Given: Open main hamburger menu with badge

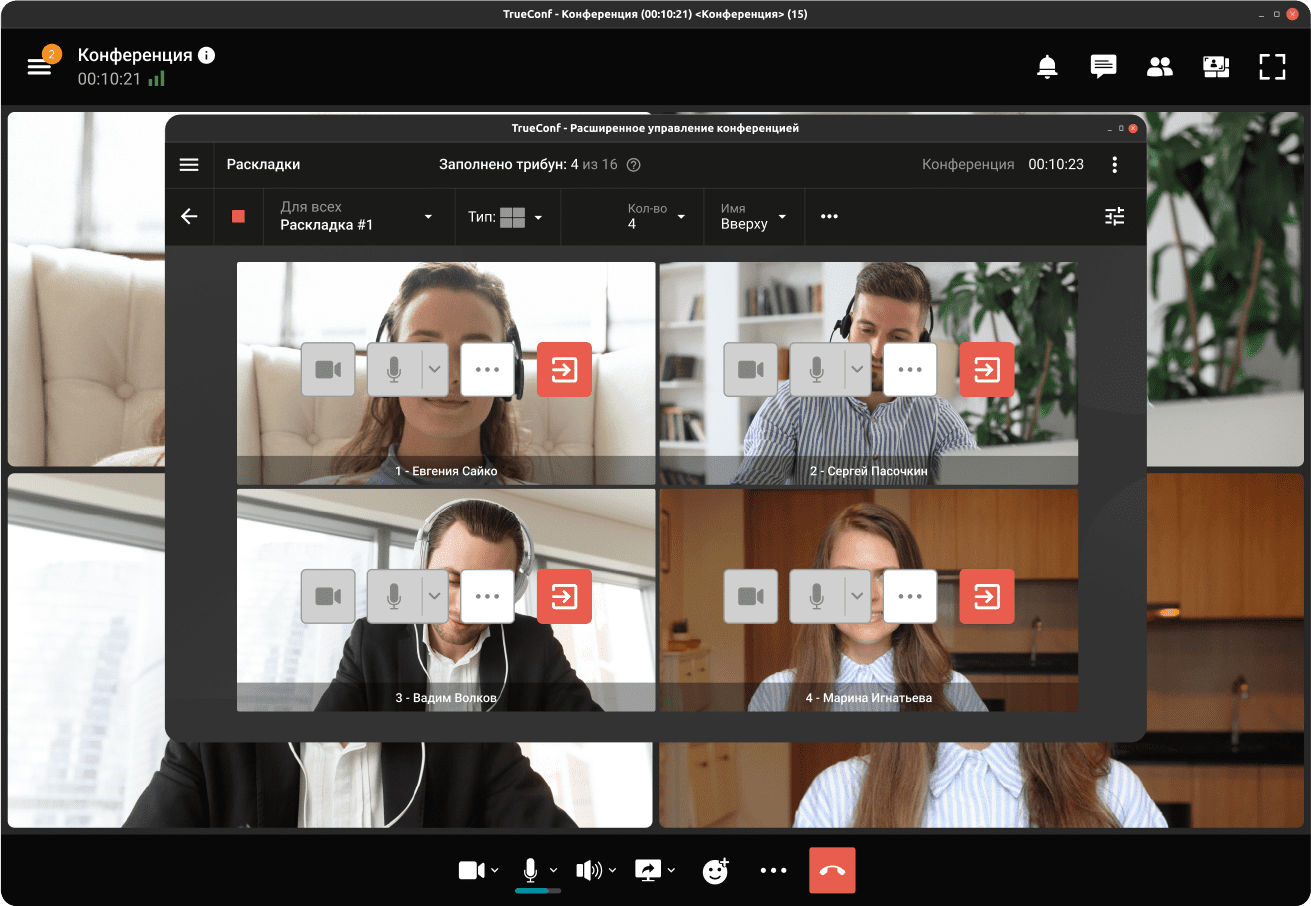Looking at the screenshot, I should (x=39, y=67).
